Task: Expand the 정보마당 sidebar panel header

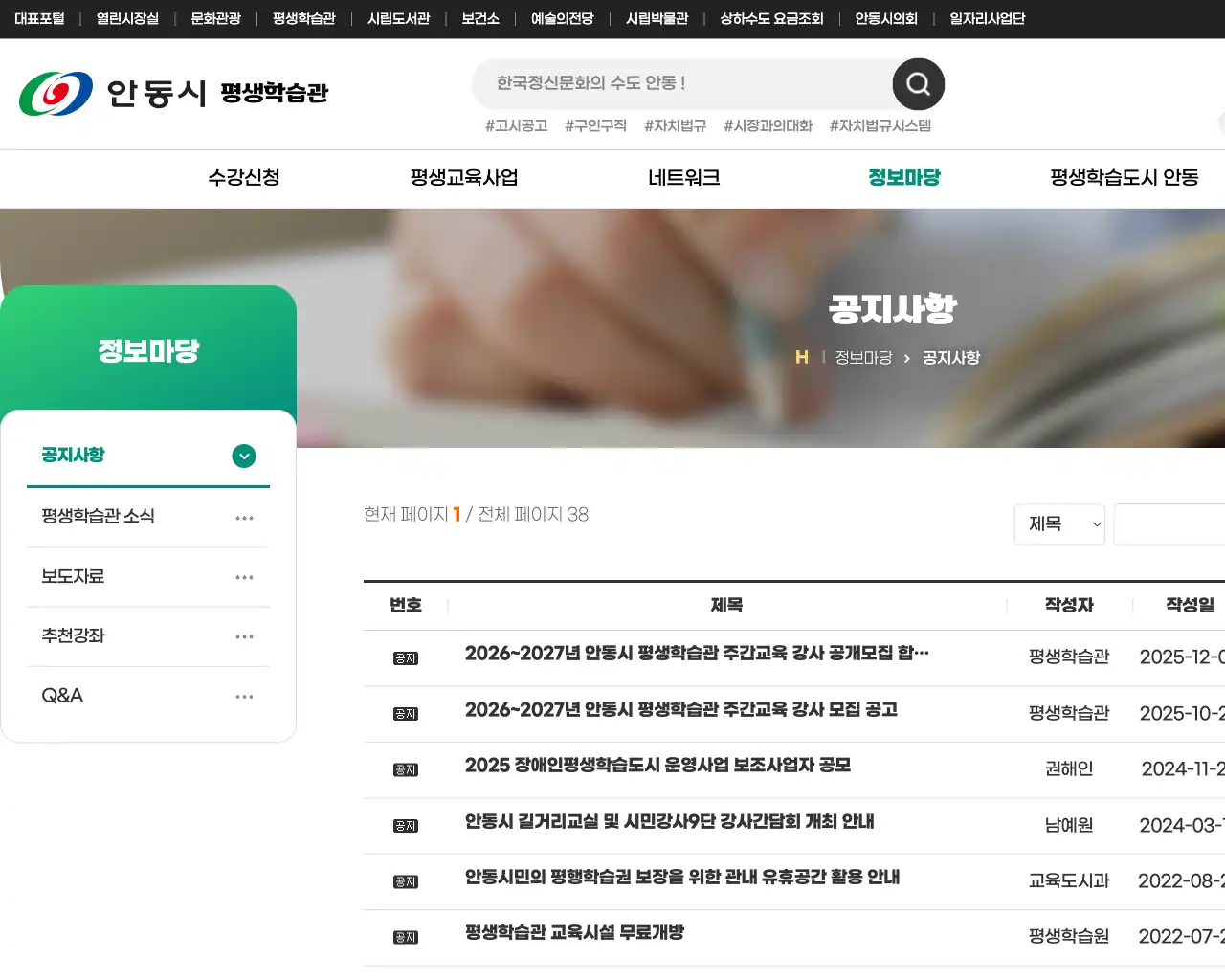Action: click(x=148, y=350)
